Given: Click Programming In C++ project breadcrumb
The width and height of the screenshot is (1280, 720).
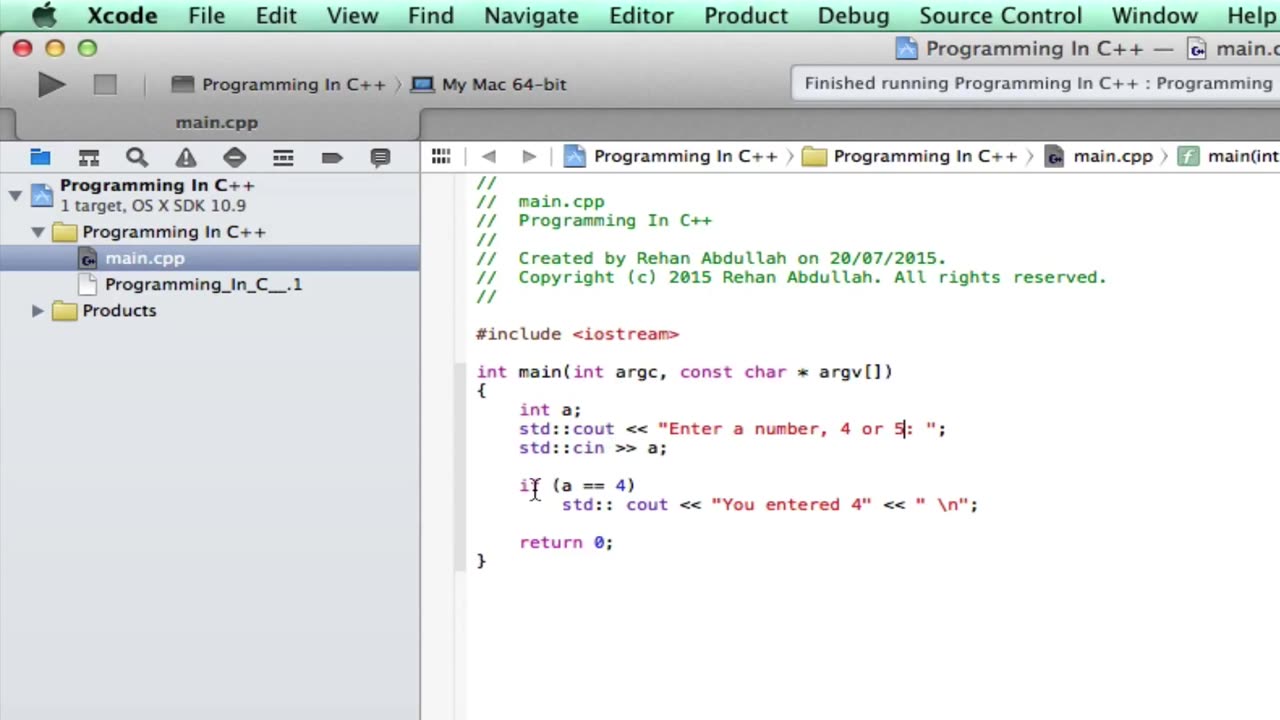Looking at the screenshot, I should (671, 156).
